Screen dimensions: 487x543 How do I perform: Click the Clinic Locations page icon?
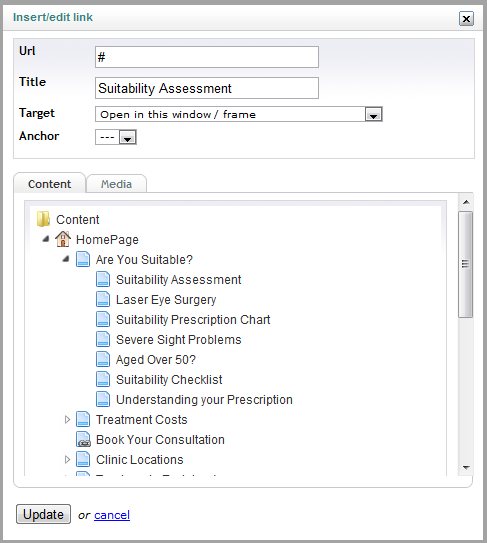click(83, 459)
